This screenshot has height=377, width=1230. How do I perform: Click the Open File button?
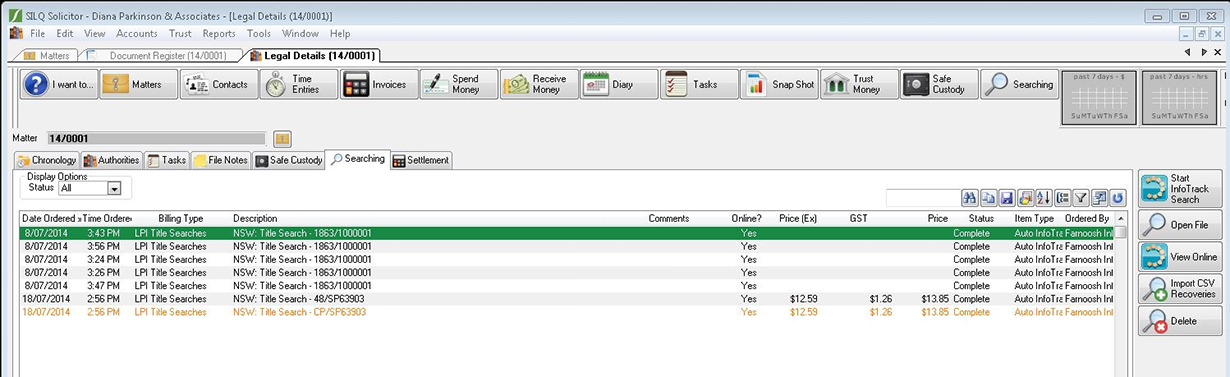[1181, 224]
